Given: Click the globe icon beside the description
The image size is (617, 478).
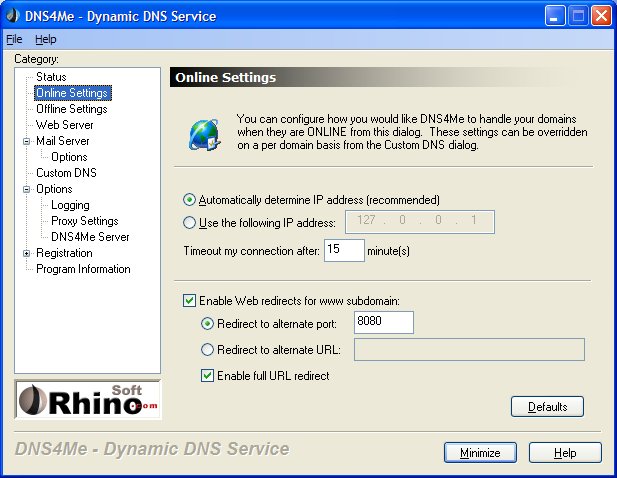Looking at the screenshot, I should click(204, 135).
